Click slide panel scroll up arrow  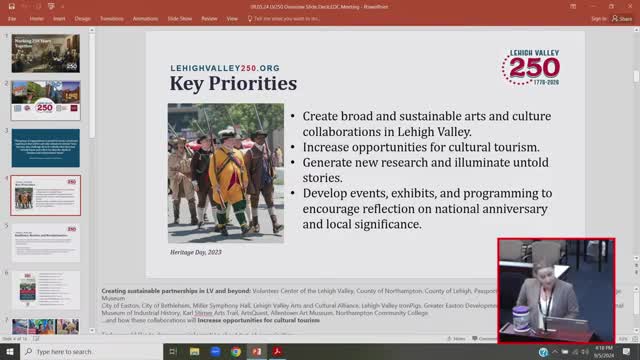coord(91,30)
